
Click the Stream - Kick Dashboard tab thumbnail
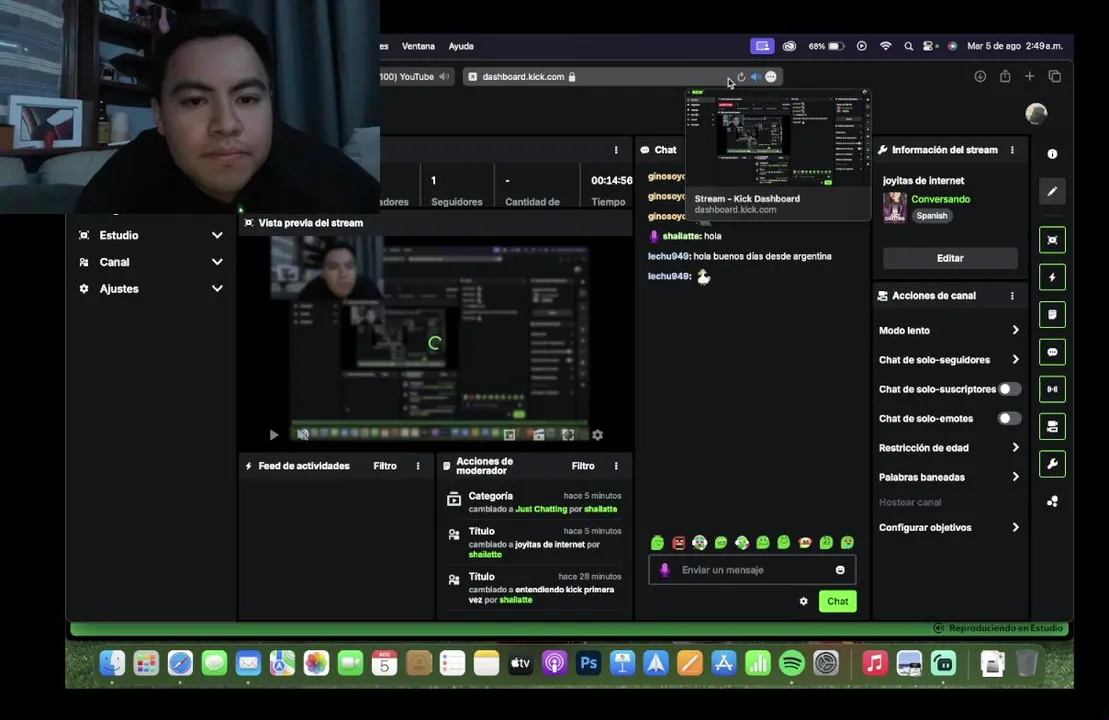[778, 153]
